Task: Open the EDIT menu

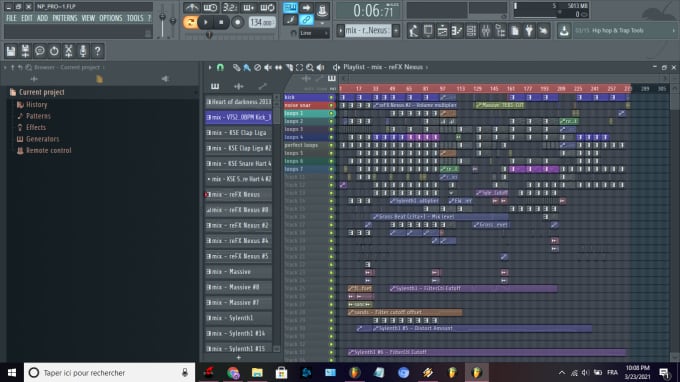Action: point(27,18)
